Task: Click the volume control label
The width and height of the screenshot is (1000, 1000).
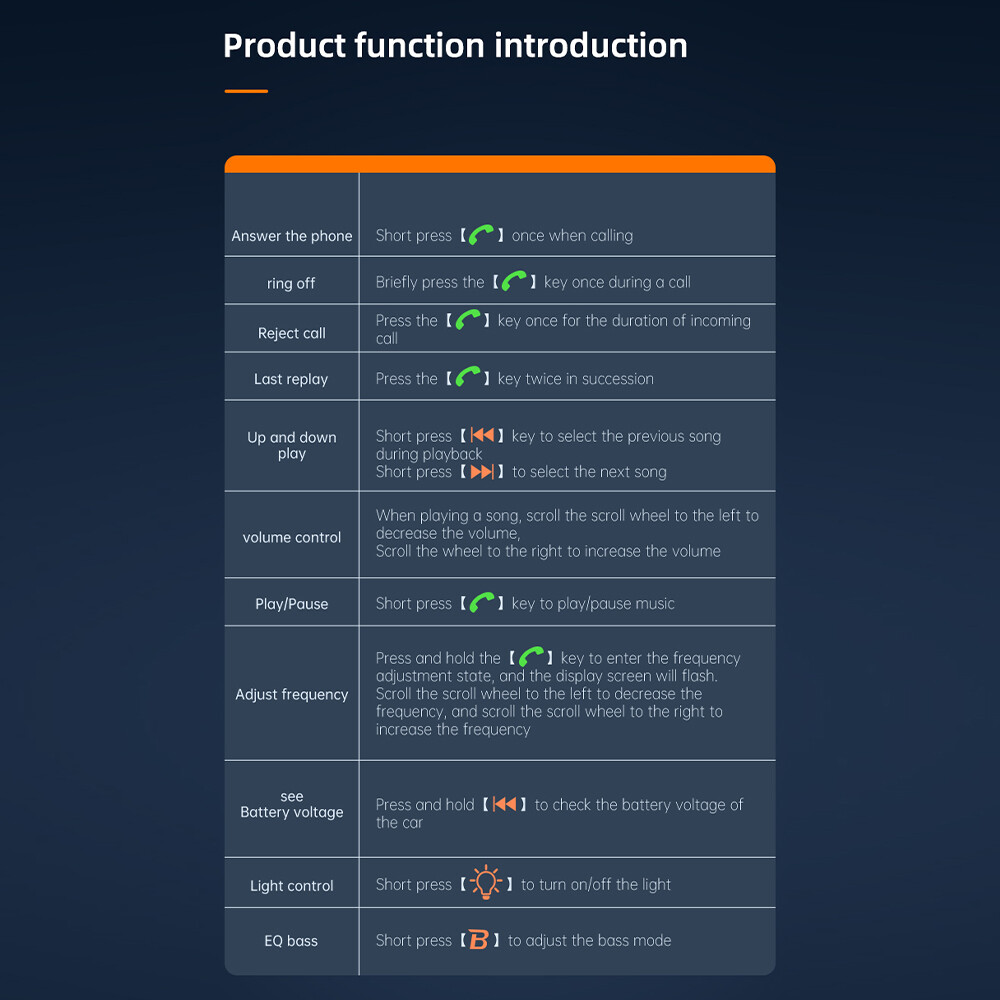Action: [292, 537]
